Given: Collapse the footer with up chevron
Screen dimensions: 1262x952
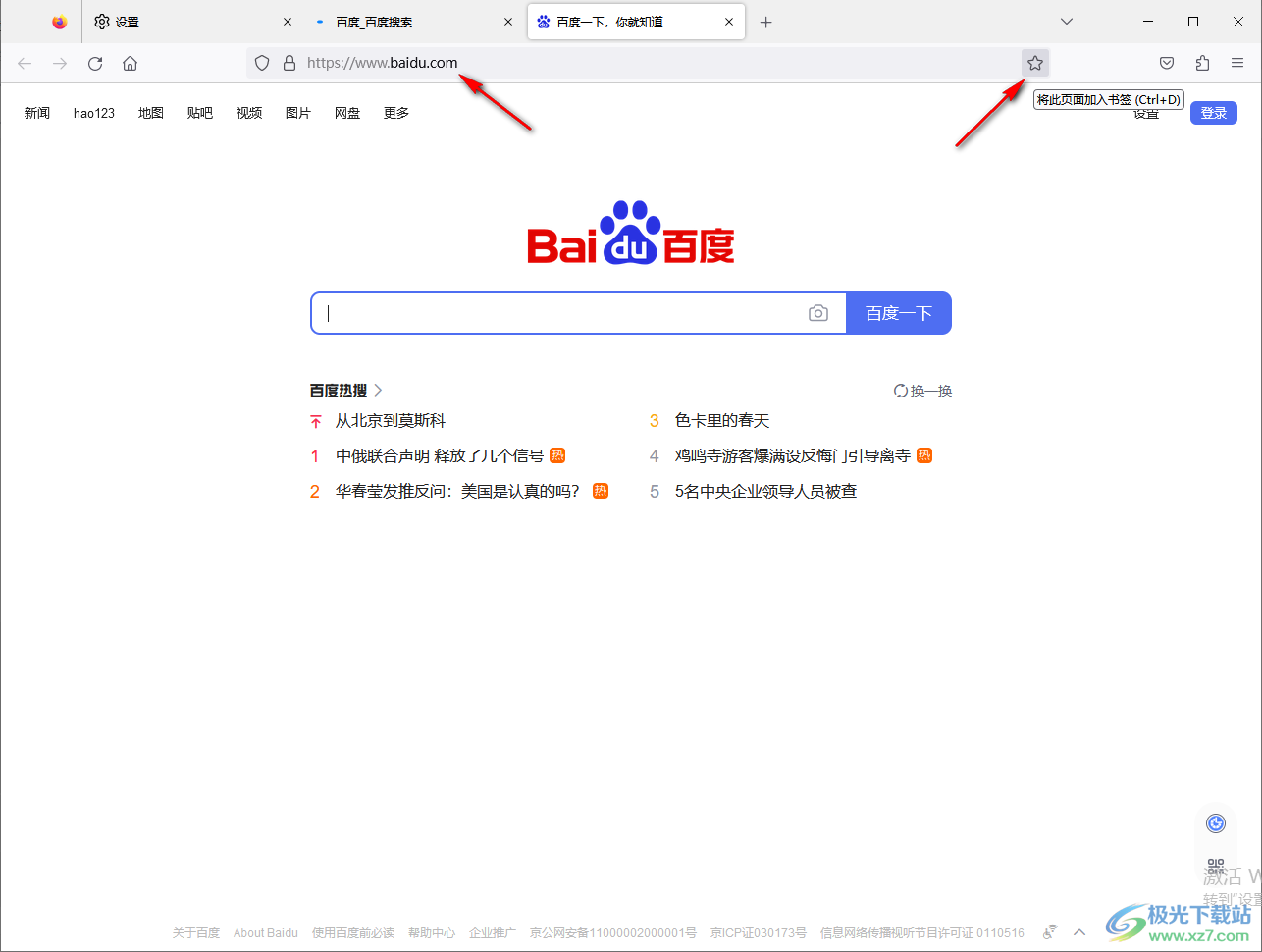Looking at the screenshot, I should click(x=1079, y=932).
